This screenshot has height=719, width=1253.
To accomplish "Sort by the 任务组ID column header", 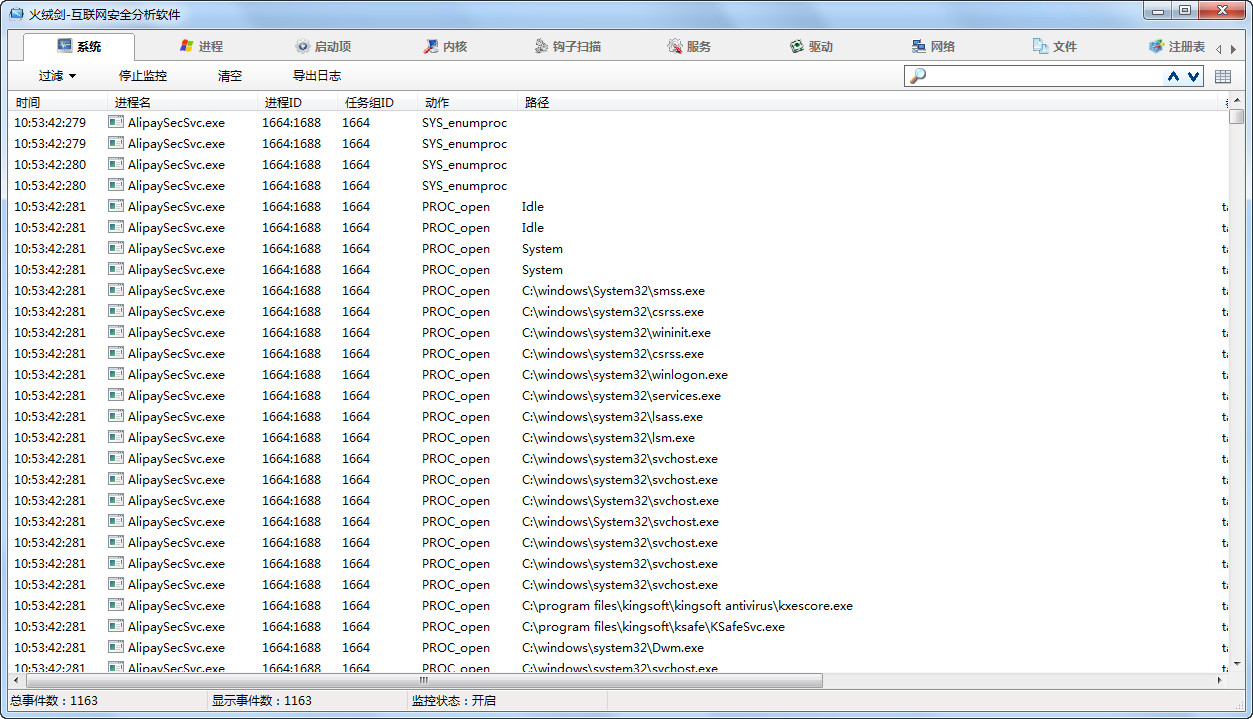I will click(x=378, y=102).
